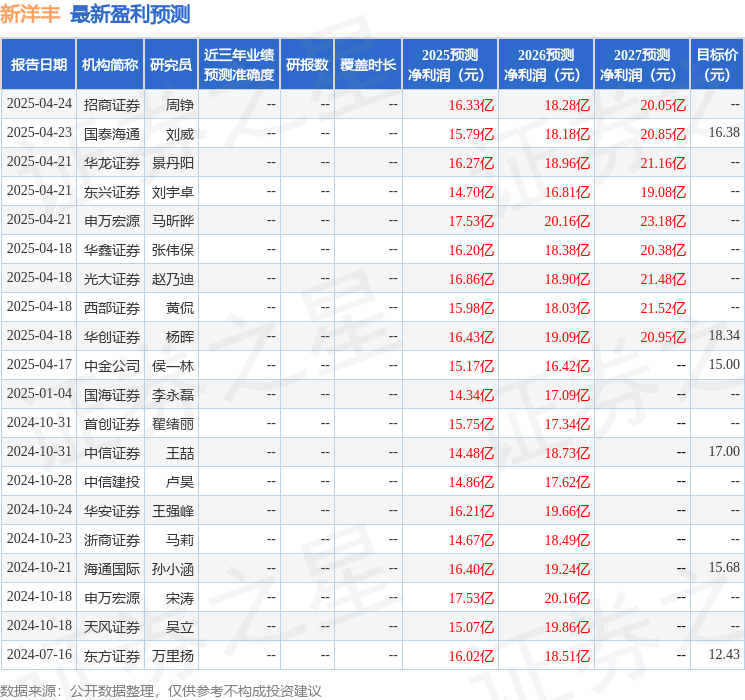Click 23.18亿 in the 申万宏源 row
Screen dimensions: 745x700
point(663,221)
